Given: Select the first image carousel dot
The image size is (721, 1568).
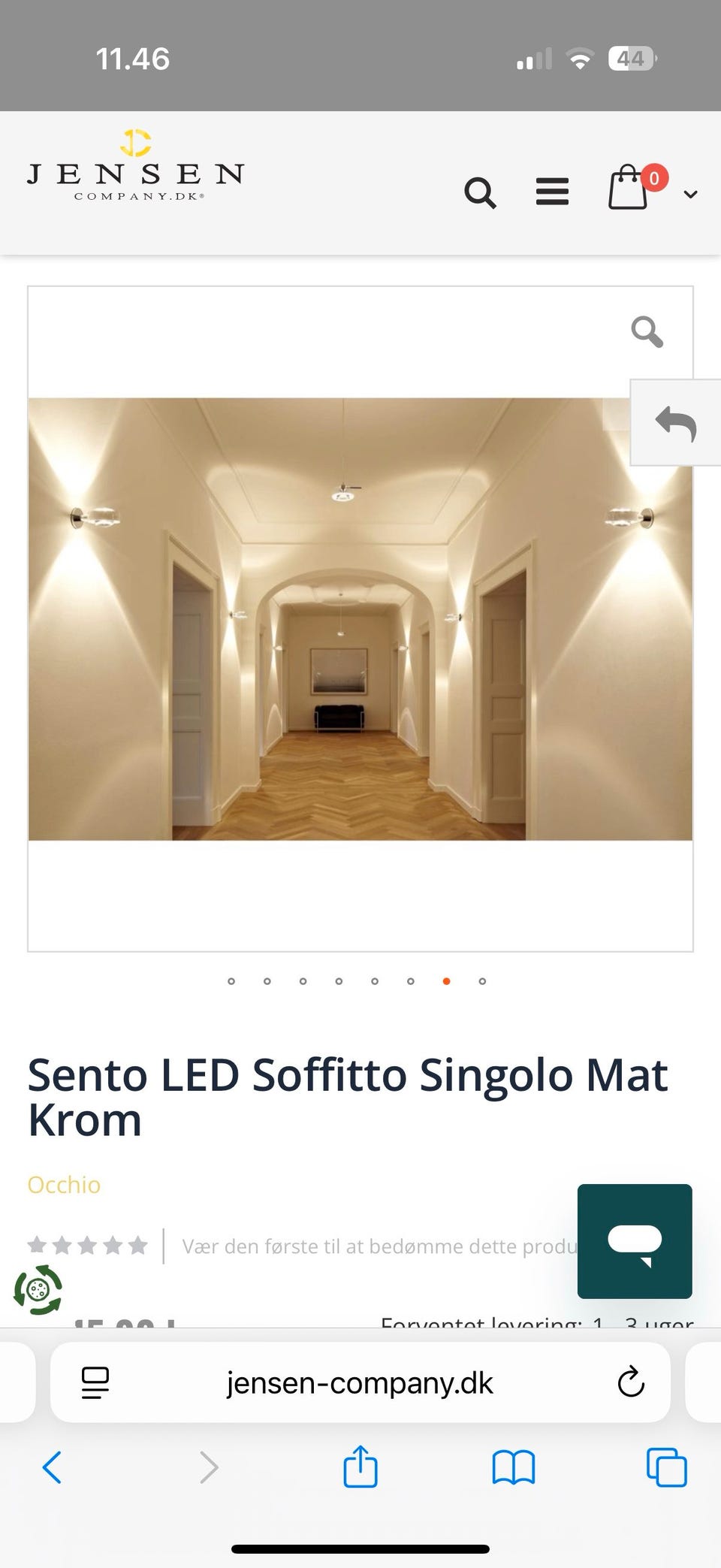Looking at the screenshot, I should 231,981.
